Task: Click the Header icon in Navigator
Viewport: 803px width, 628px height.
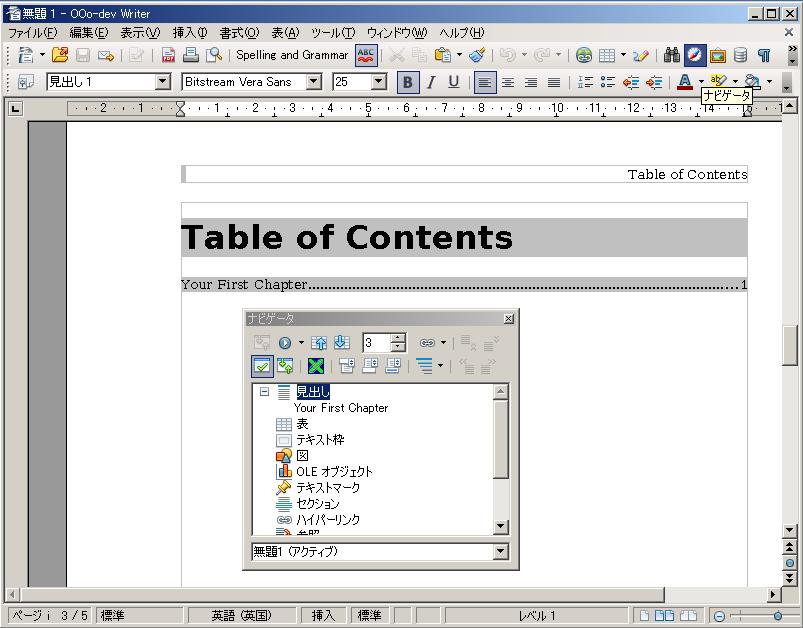Action: coord(347,366)
